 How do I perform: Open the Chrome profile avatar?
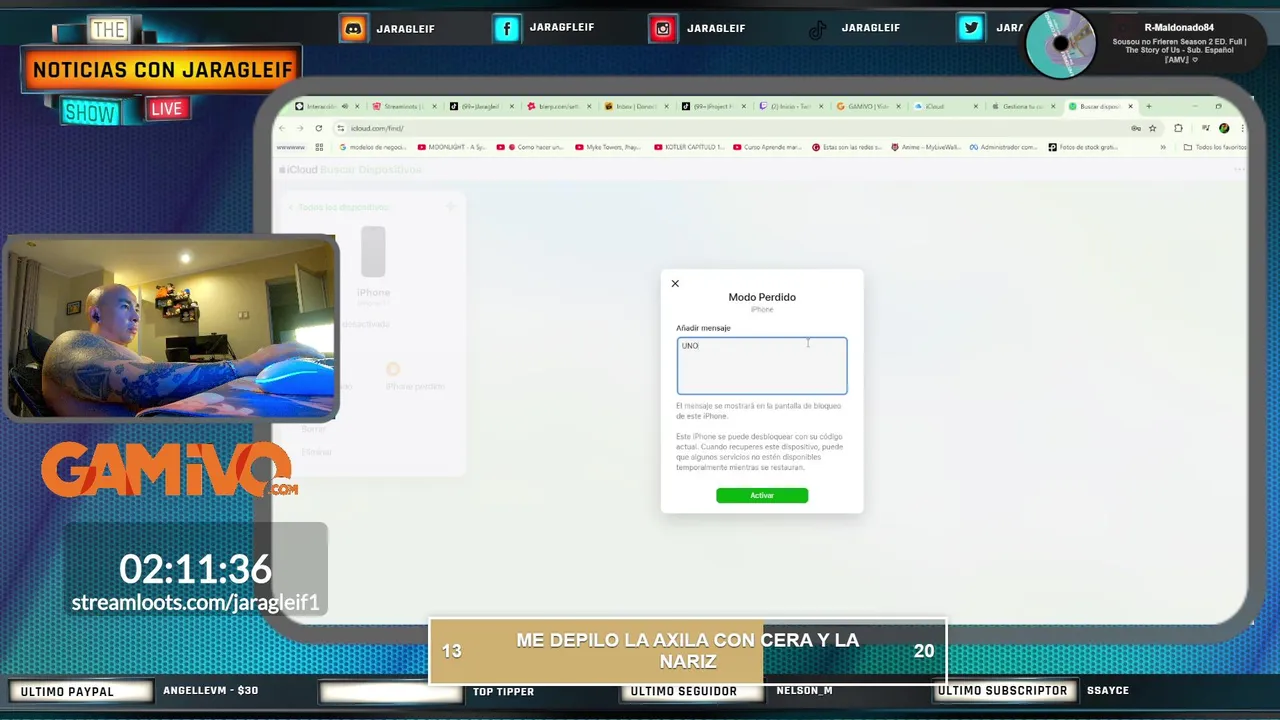pos(1224,128)
